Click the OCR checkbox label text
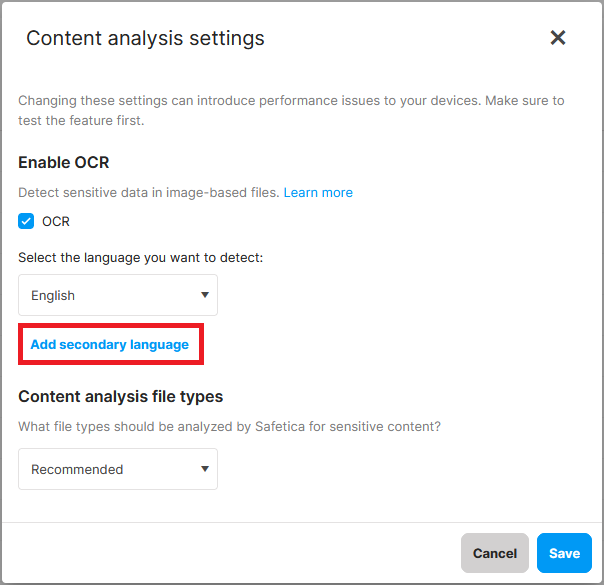604x585 pixels. (56, 221)
